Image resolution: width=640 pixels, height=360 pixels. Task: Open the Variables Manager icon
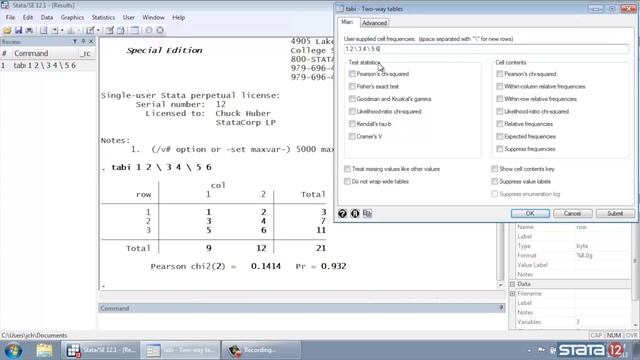(135, 30)
